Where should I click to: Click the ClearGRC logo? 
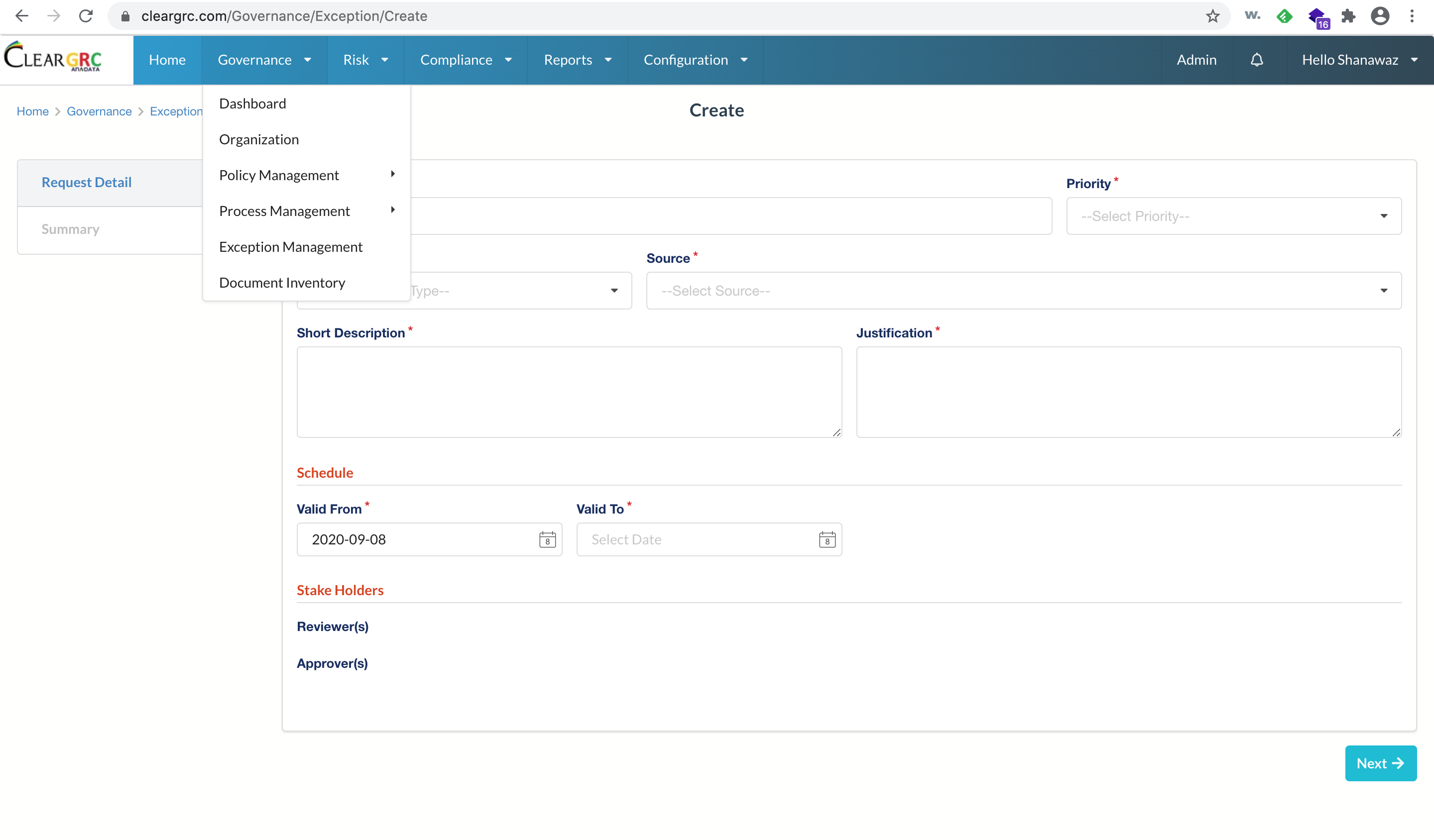click(53, 57)
